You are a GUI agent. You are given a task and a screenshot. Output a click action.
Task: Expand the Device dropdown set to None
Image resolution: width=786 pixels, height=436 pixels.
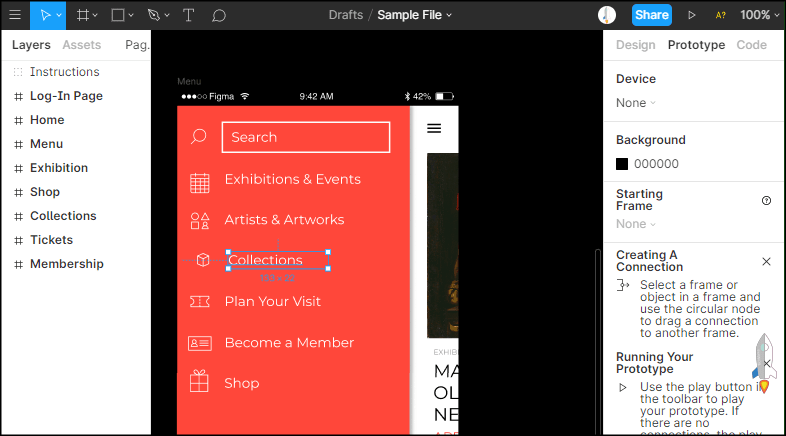point(636,103)
